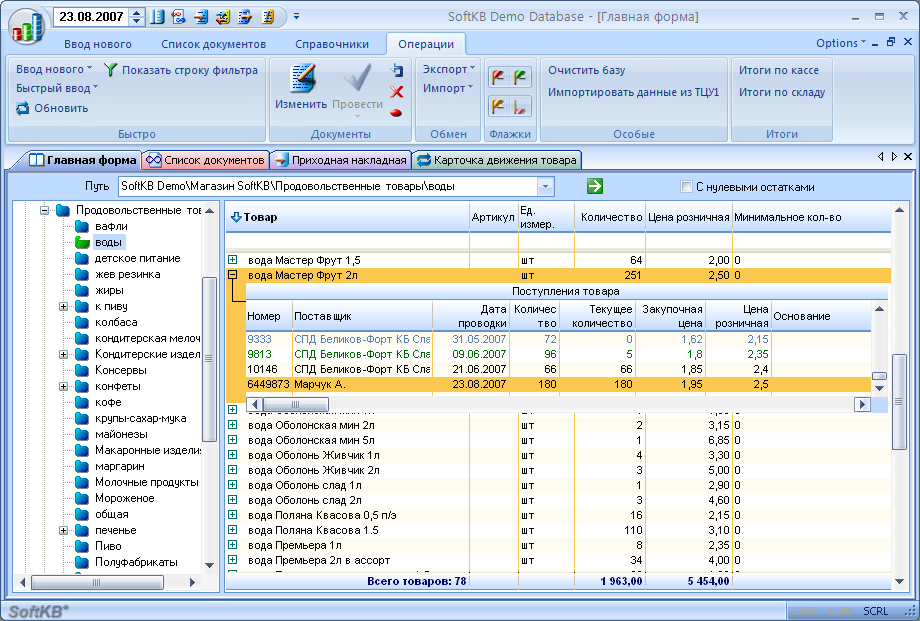Expand the вода Оболонская мин 2л row
This screenshot has width=920, height=621.
233,424
